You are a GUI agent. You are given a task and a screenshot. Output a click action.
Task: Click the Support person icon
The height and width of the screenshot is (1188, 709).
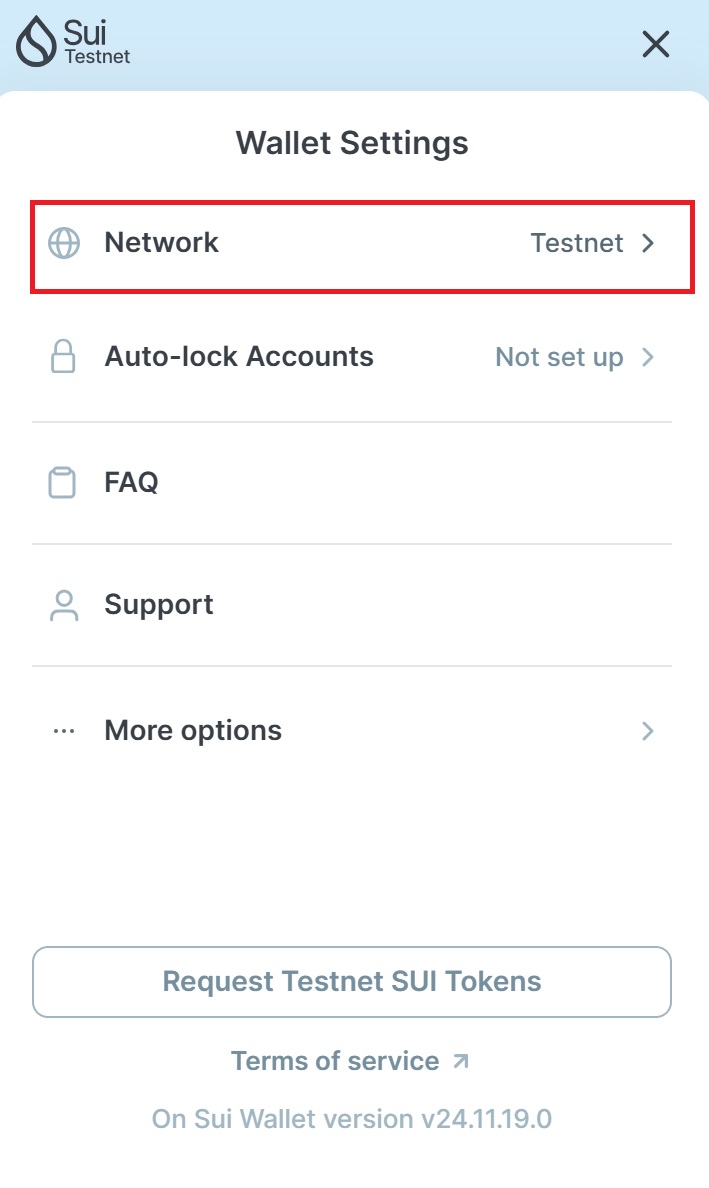coord(64,605)
